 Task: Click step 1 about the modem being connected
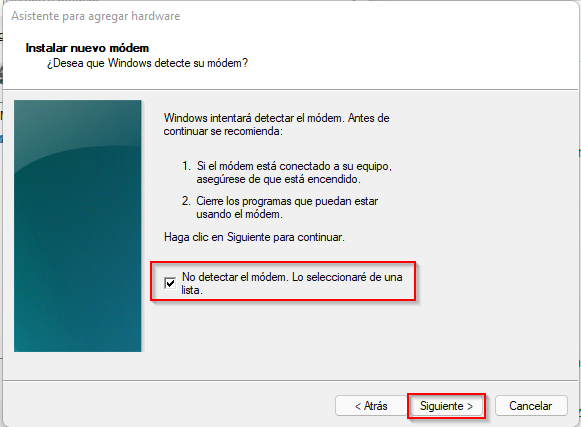coord(286,172)
